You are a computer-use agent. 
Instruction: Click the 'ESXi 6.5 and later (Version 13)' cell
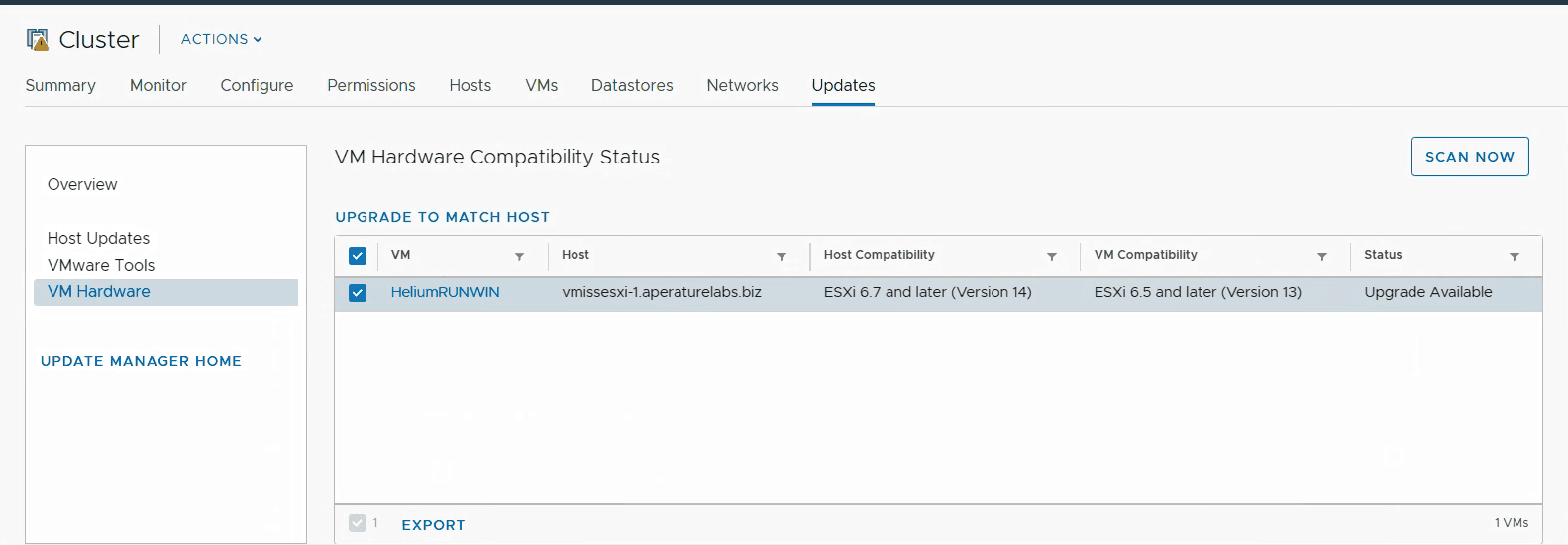(1198, 292)
